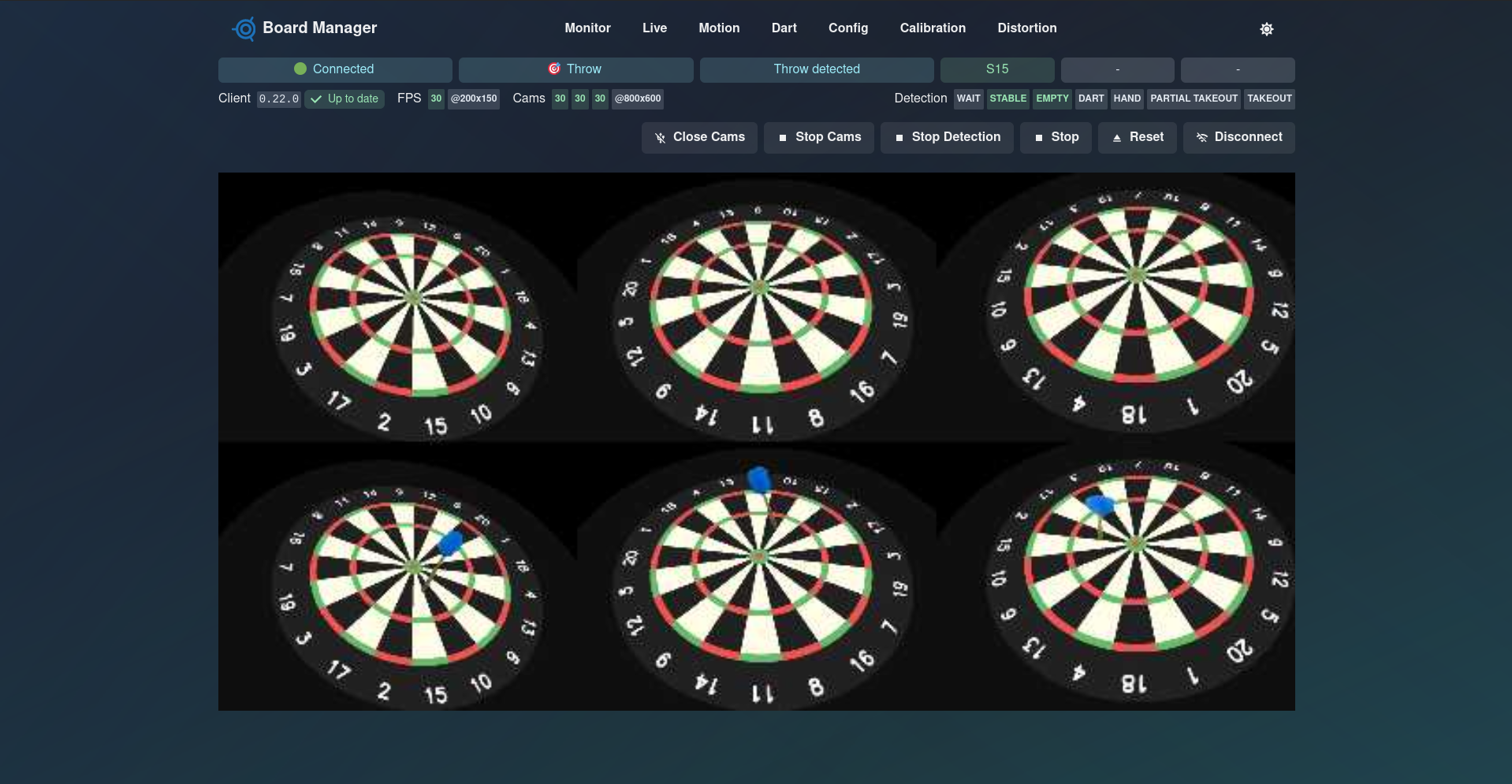Click the wifi-off icon in Disconnect
1512x784 pixels.
pyautogui.click(x=1201, y=138)
